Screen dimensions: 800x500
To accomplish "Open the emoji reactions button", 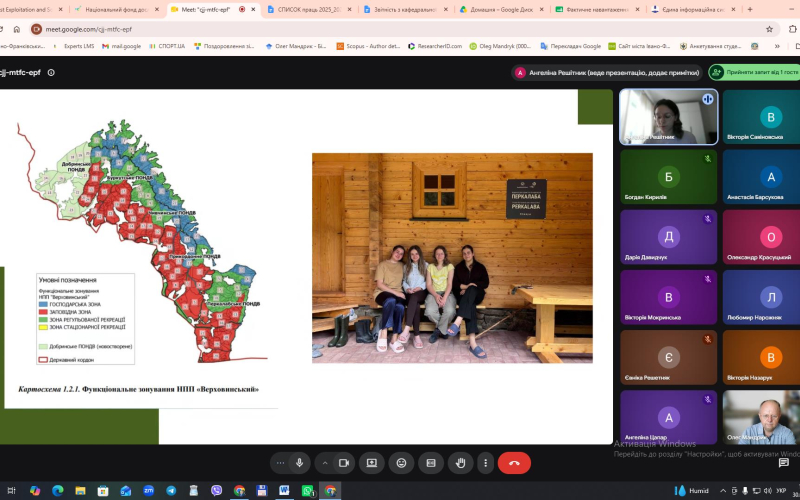I will tap(402, 463).
